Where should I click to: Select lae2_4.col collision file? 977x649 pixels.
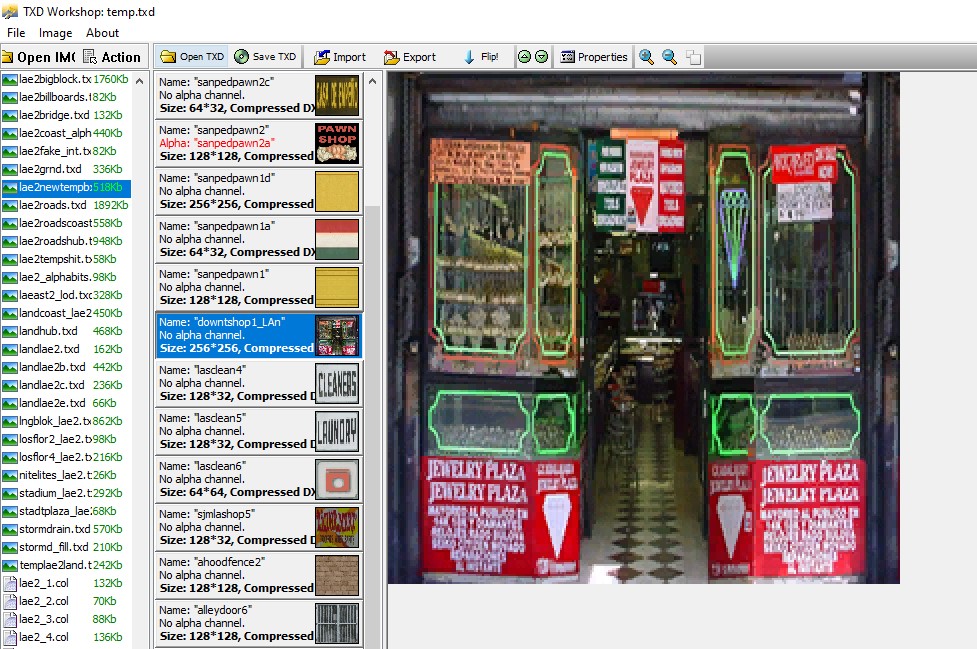point(66,638)
